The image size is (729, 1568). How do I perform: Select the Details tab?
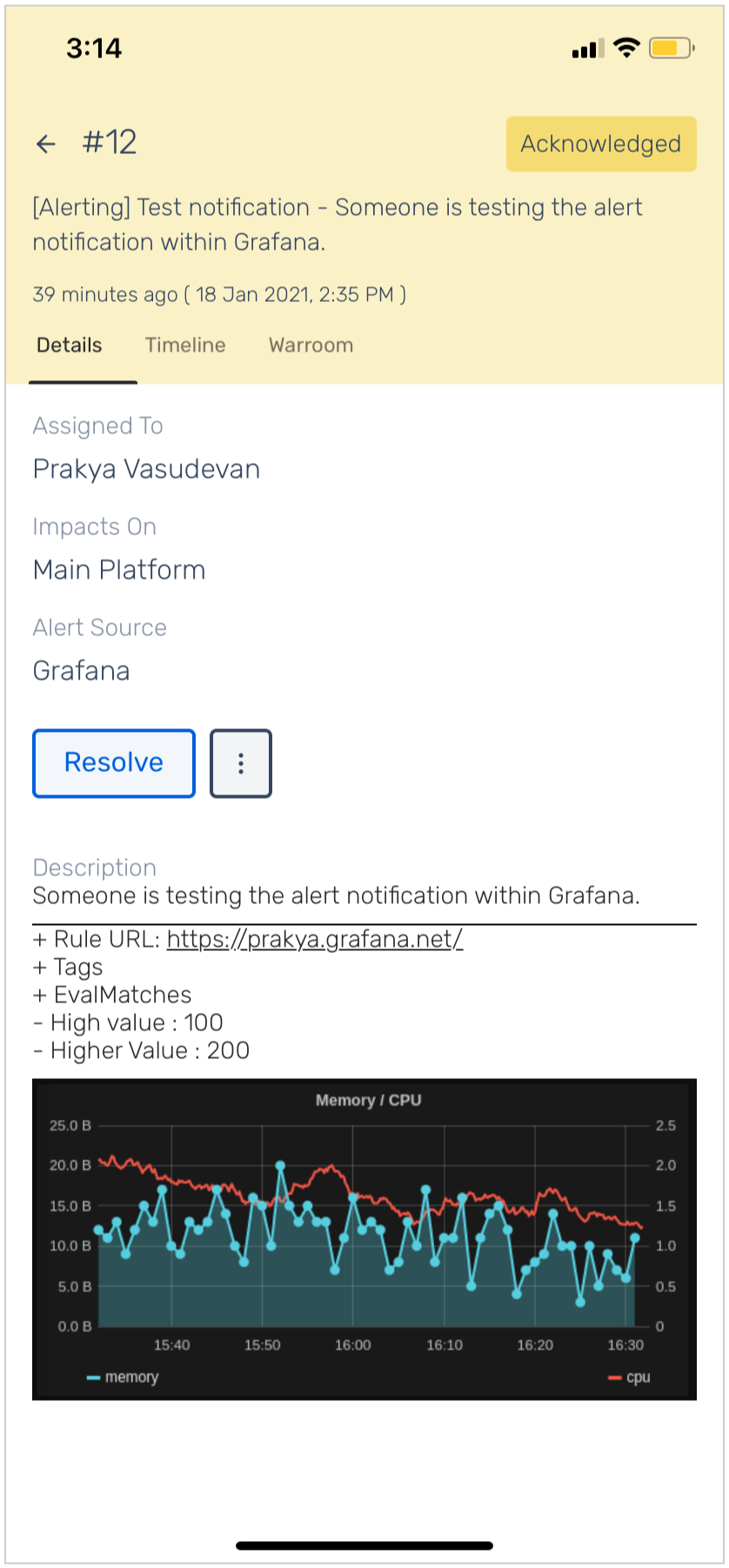[70, 345]
